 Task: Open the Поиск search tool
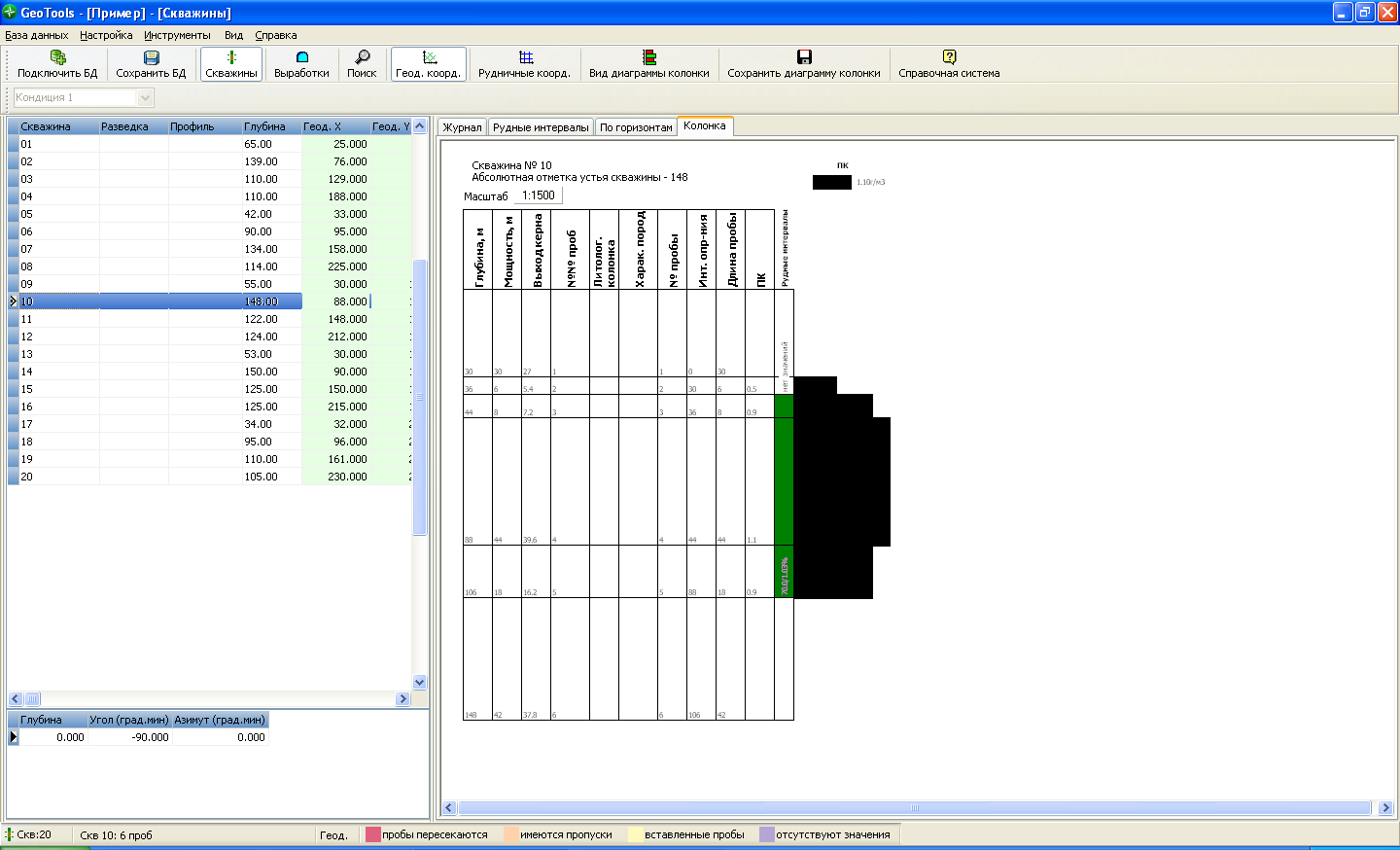(362, 64)
